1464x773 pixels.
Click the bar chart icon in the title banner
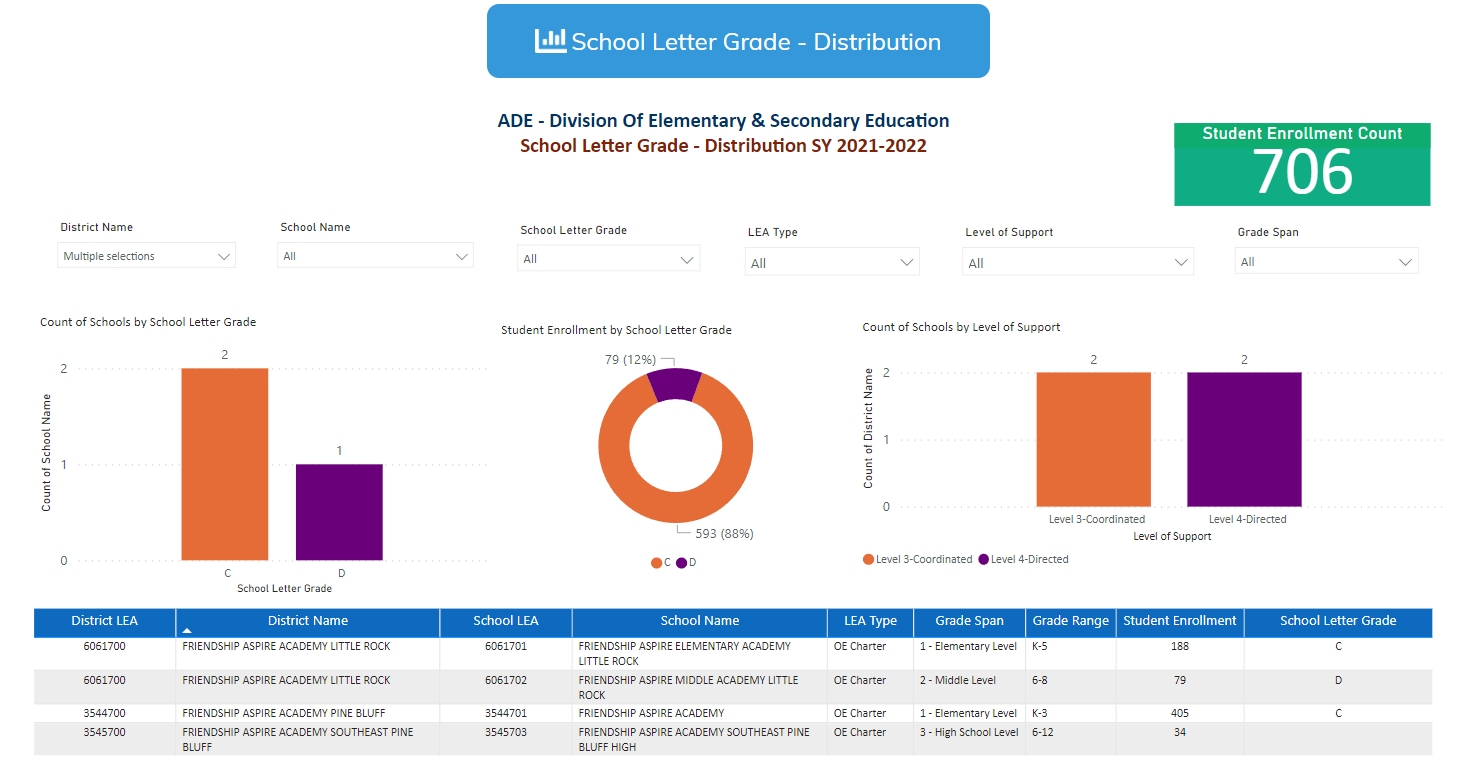pos(550,40)
